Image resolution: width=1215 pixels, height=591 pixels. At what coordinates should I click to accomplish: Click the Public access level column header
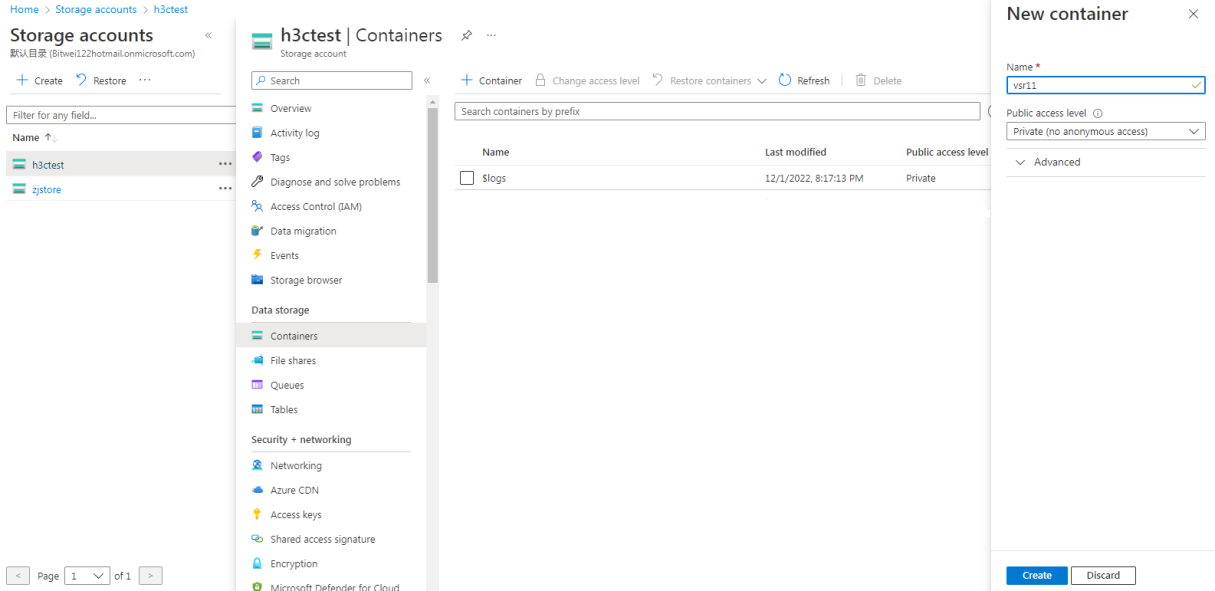tap(947, 152)
